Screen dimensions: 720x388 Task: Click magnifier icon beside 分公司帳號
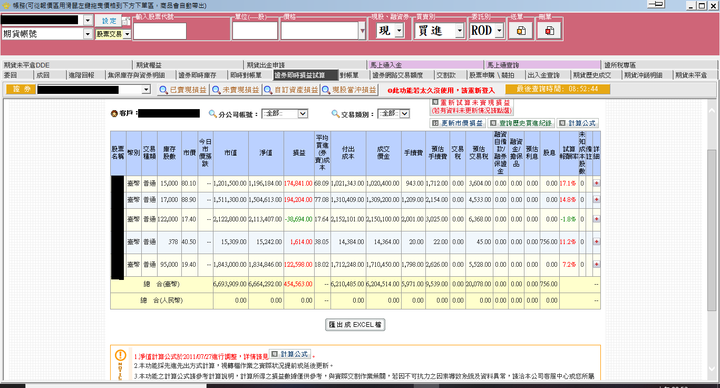click(213, 113)
